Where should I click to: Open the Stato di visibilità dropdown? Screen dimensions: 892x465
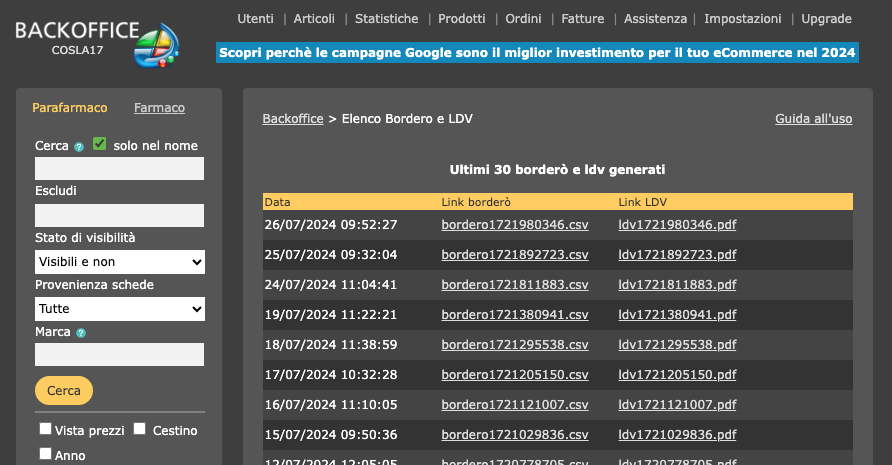pos(120,262)
